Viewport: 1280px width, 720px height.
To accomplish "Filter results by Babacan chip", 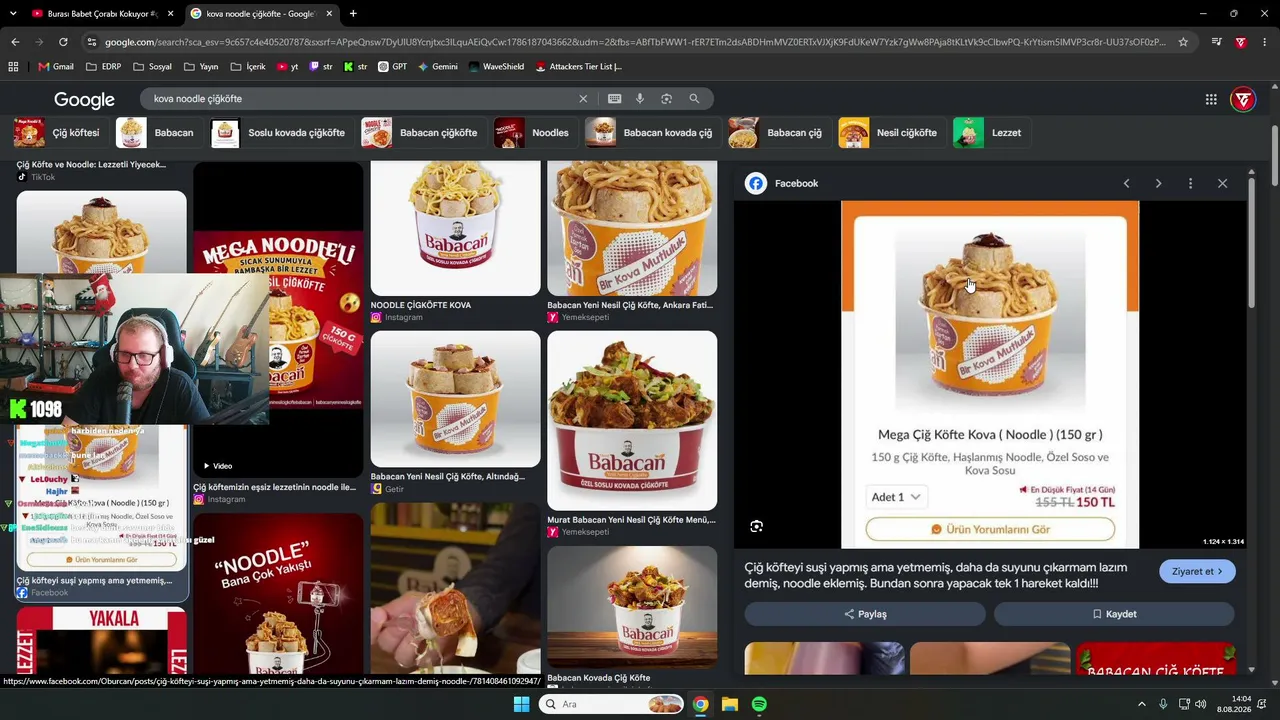I will (156, 133).
